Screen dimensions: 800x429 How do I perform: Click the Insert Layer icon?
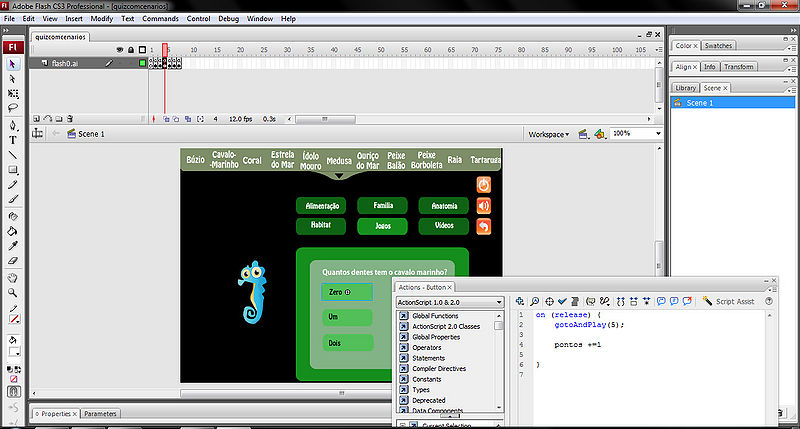click(36, 118)
